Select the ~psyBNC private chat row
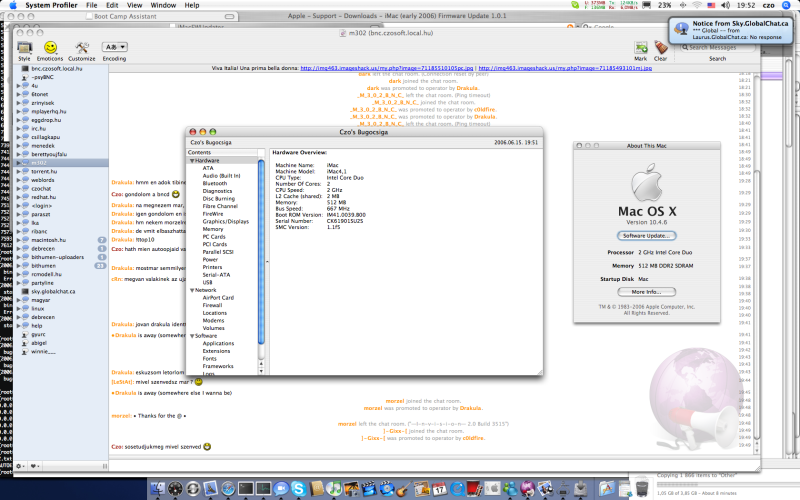800x500 pixels. point(61,77)
